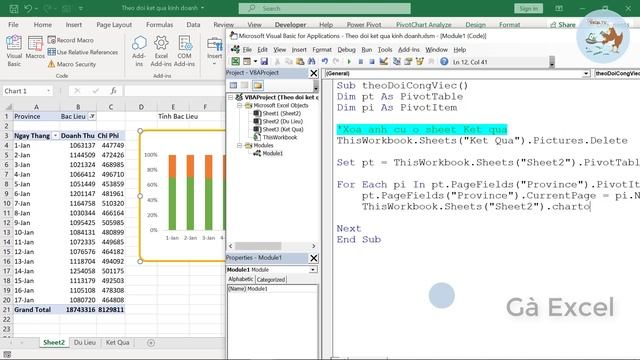The height and width of the screenshot is (360, 640).
Task: Open Project Explorer from VBA toolbar
Action: tap(396, 62)
